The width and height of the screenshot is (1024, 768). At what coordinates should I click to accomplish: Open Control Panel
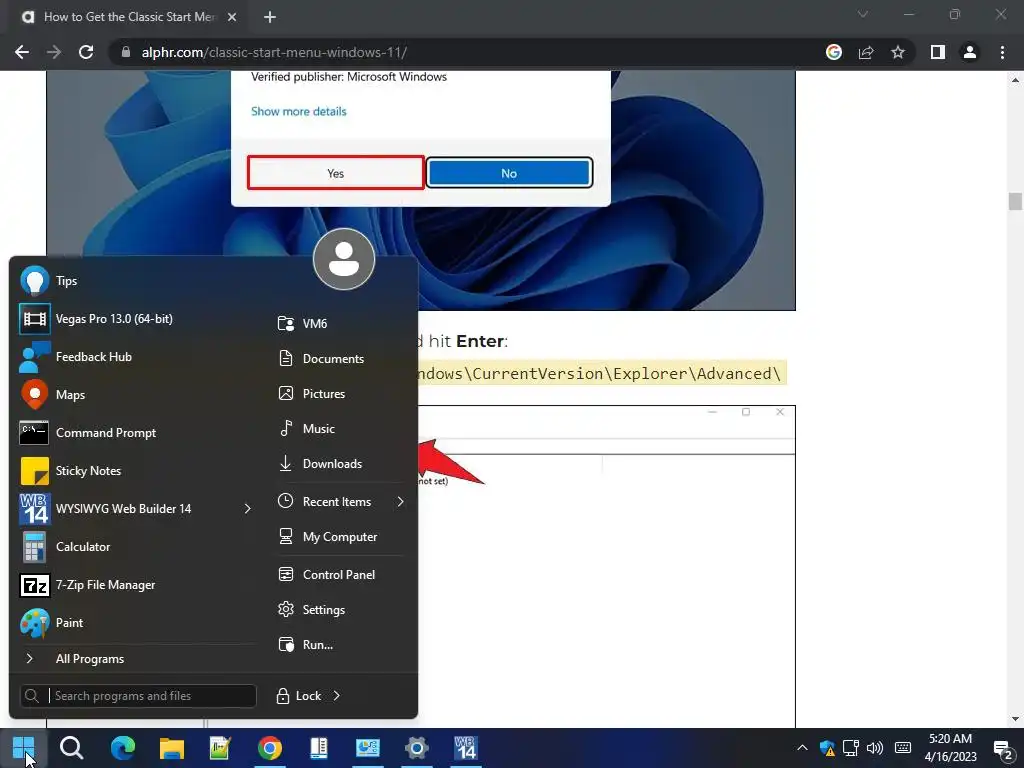pos(340,575)
